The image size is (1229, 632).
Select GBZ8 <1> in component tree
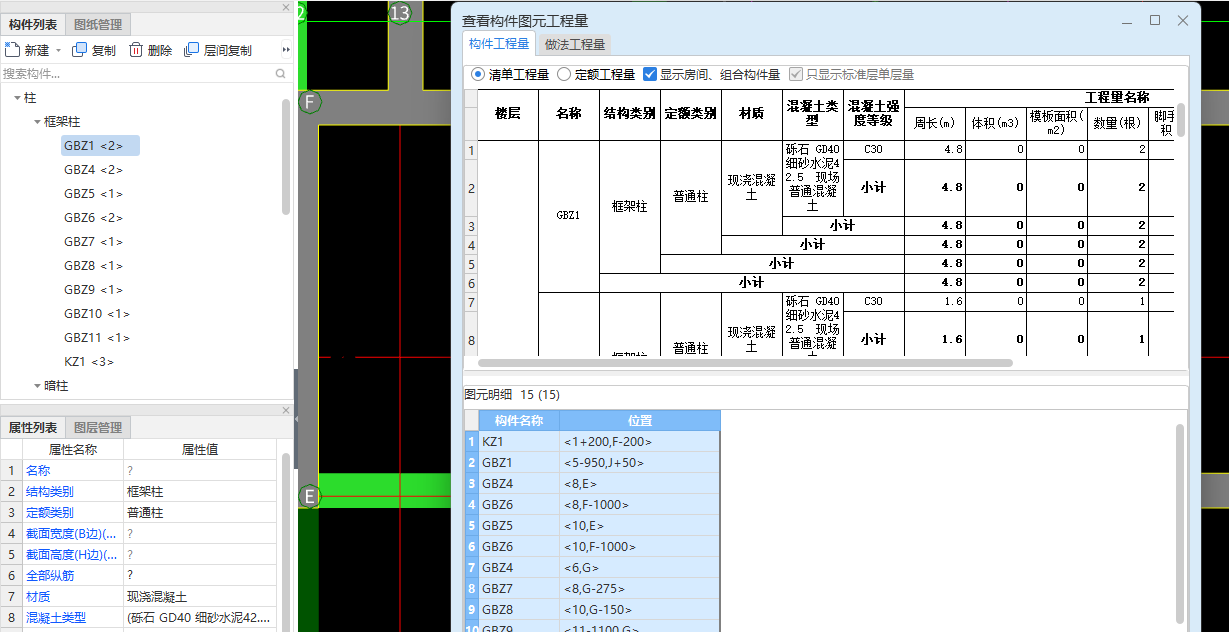pyautogui.click(x=94, y=265)
